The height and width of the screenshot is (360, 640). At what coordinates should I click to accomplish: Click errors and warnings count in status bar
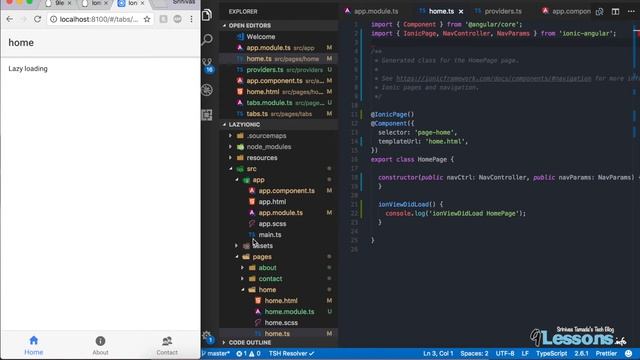[x=248, y=353]
